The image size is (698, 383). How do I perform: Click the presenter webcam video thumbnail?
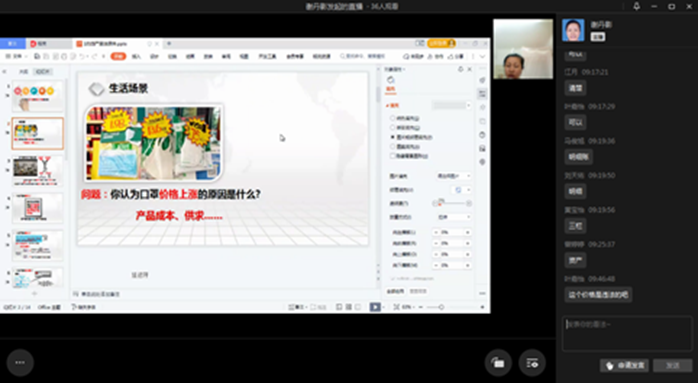point(523,49)
